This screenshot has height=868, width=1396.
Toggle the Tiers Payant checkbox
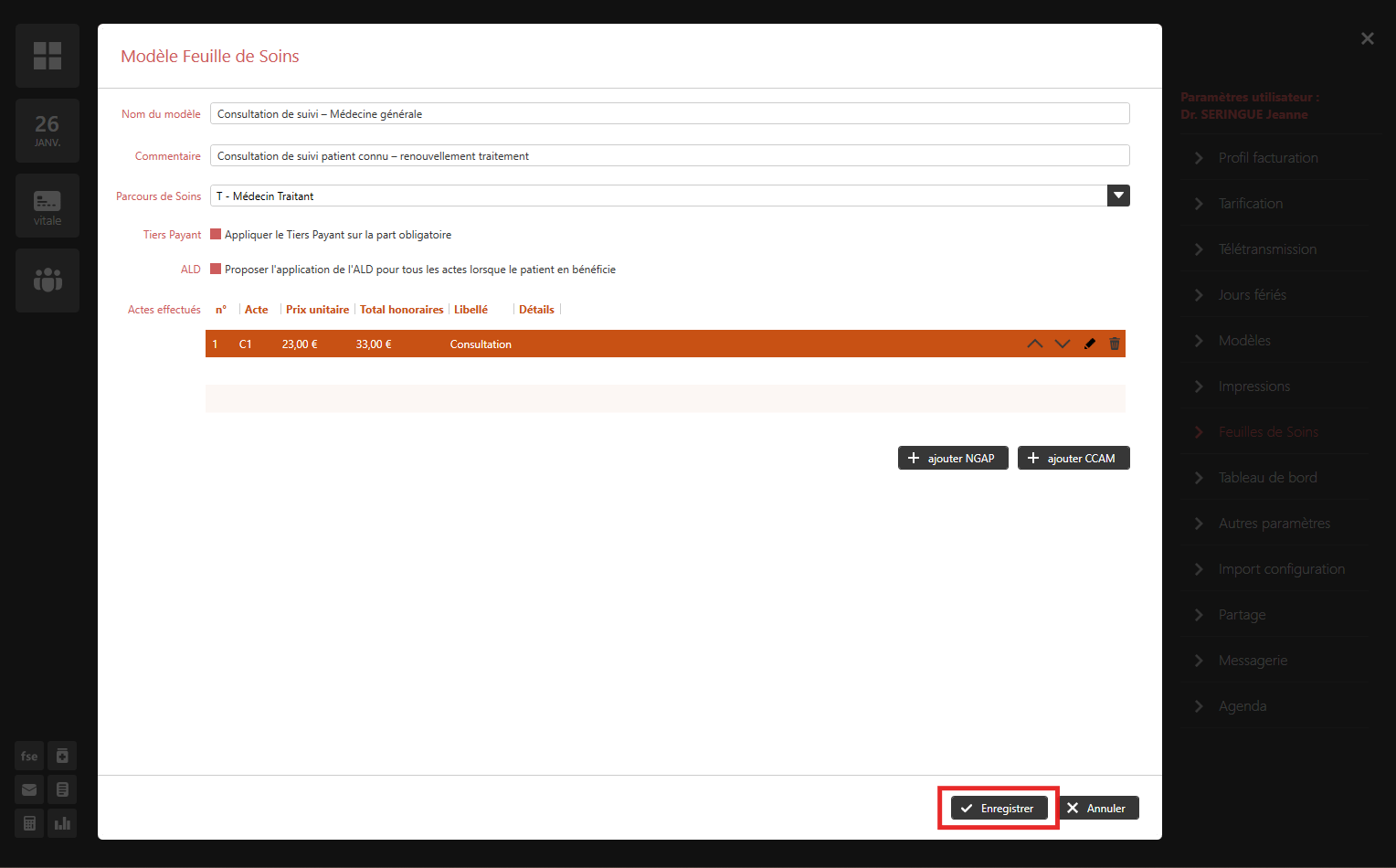pos(216,234)
